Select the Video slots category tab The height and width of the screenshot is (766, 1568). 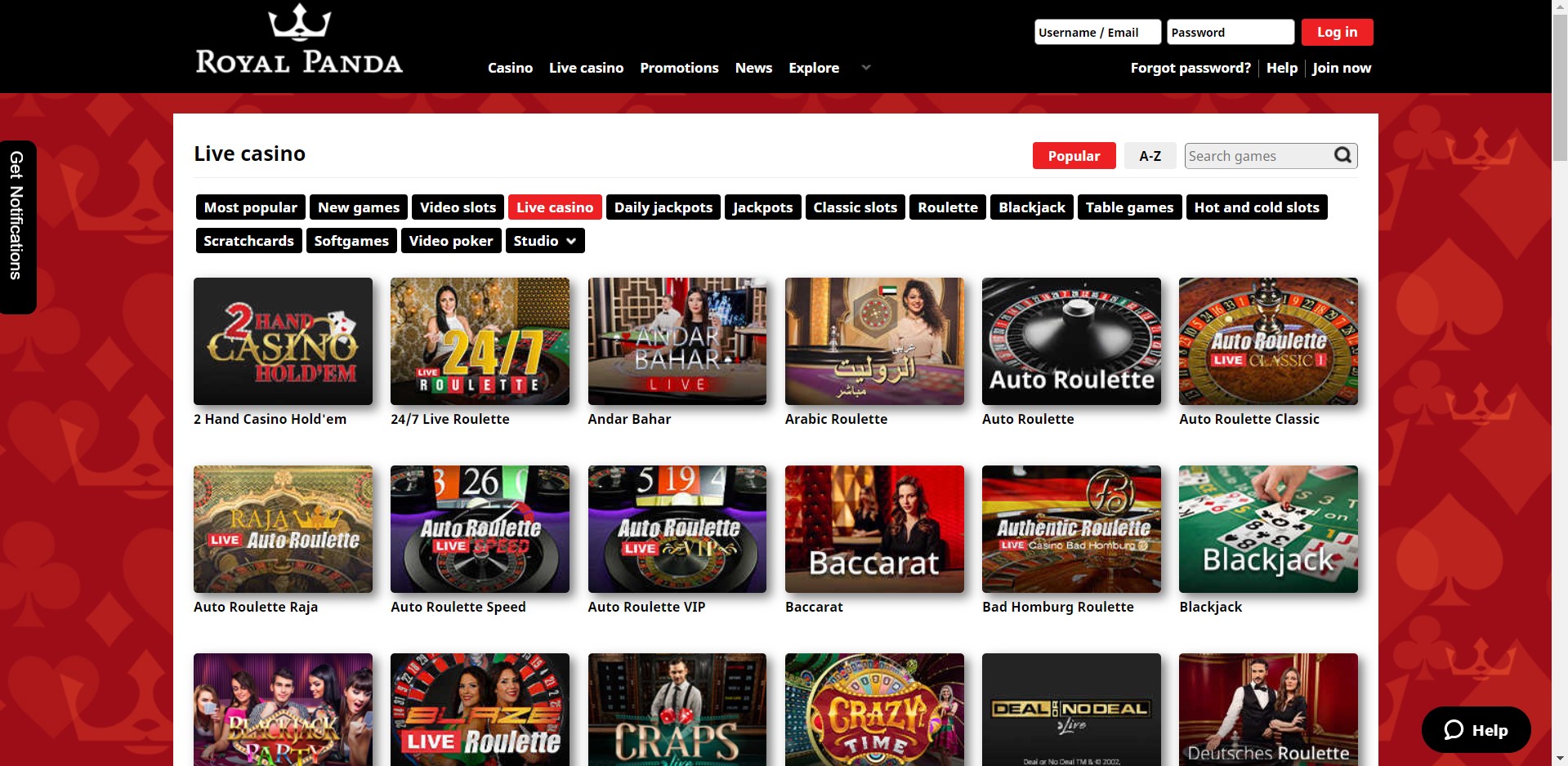pyautogui.click(x=458, y=207)
